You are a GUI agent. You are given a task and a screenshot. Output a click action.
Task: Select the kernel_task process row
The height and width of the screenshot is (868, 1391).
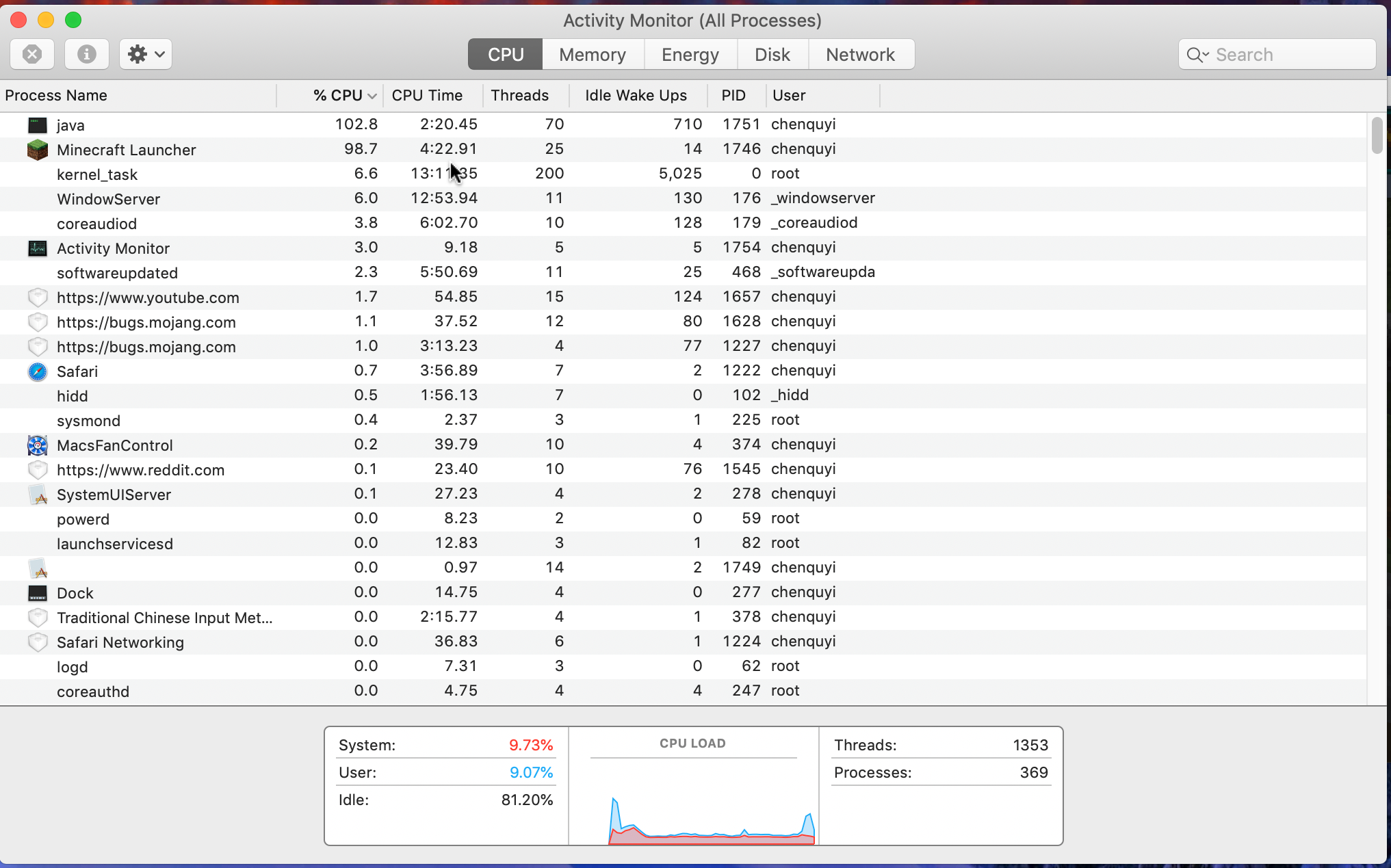[x=97, y=174]
